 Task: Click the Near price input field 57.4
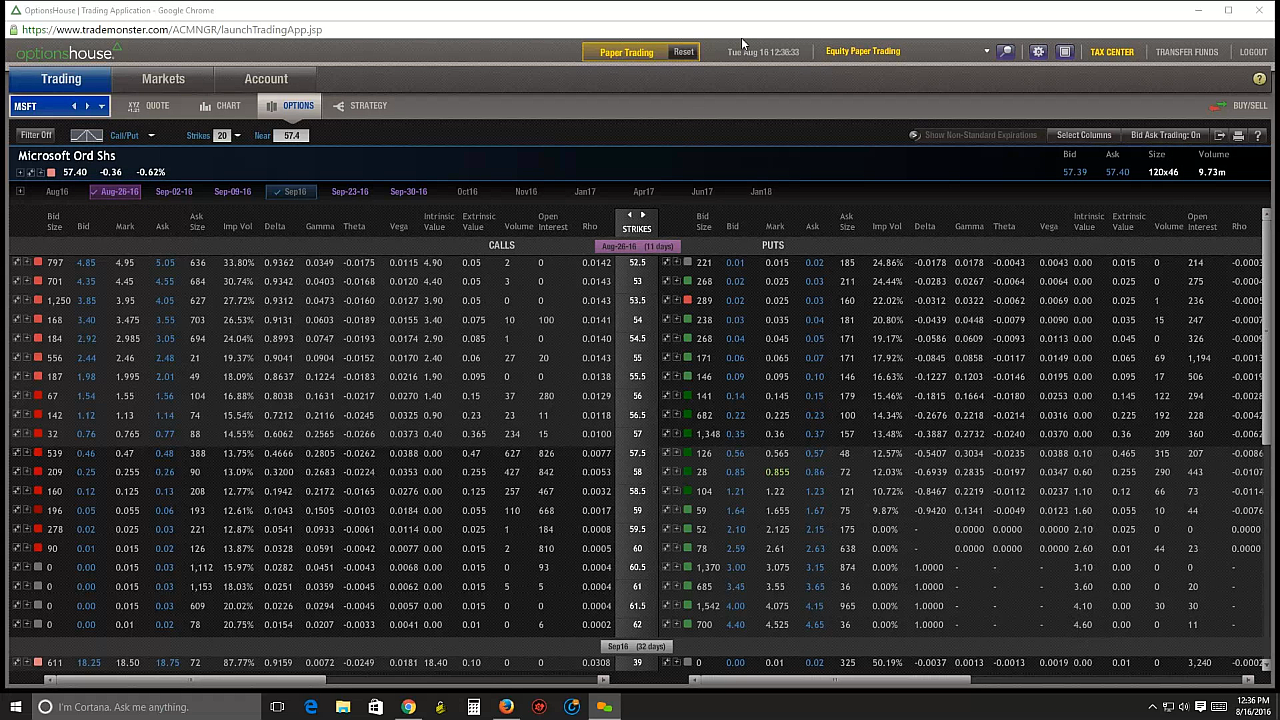pyautogui.click(x=291, y=136)
